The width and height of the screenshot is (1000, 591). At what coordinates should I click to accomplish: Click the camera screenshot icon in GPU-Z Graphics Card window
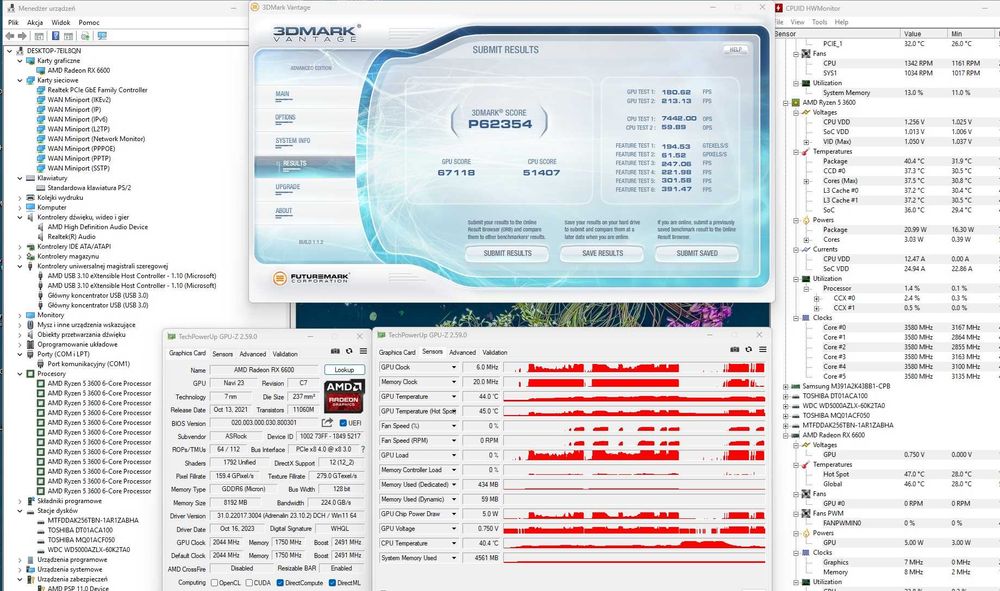335,351
